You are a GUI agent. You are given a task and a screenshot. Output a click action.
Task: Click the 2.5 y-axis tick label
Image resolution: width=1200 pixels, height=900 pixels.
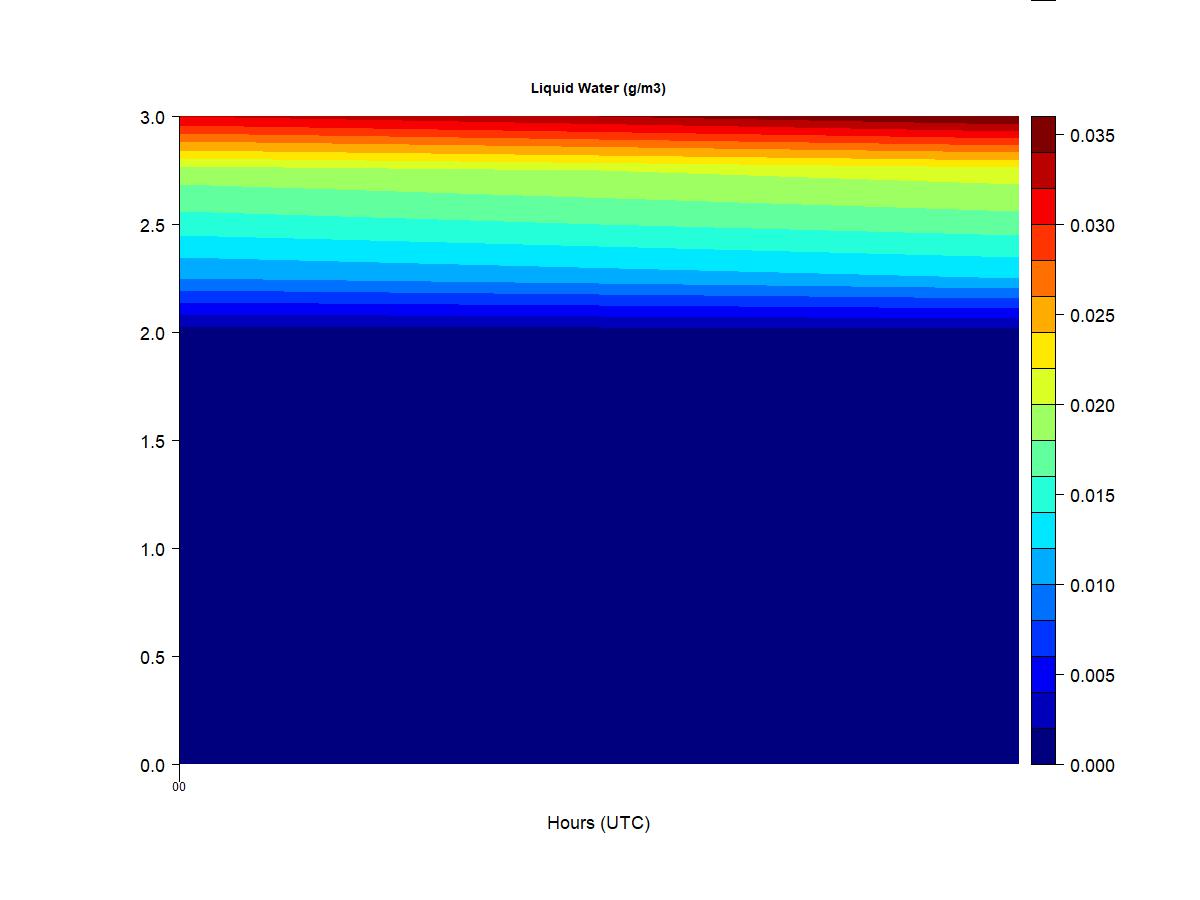153,225
